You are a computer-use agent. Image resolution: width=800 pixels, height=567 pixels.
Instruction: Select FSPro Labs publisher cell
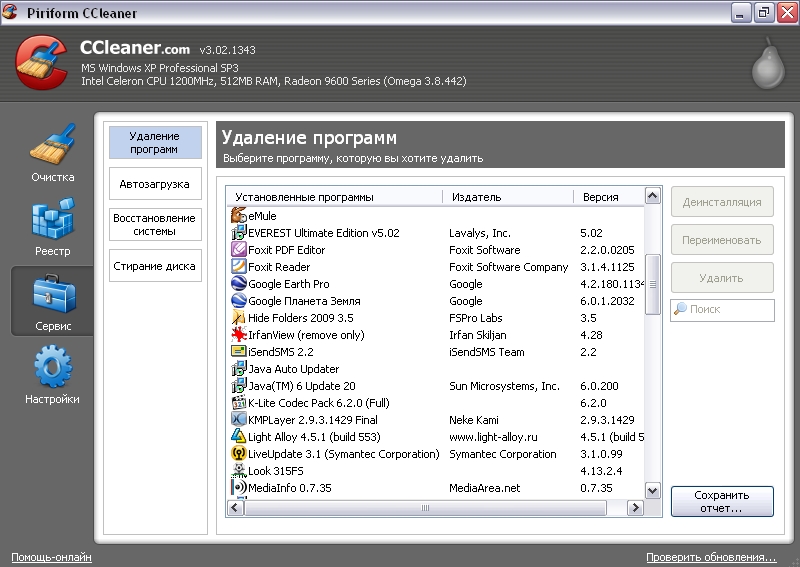click(476, 318)
